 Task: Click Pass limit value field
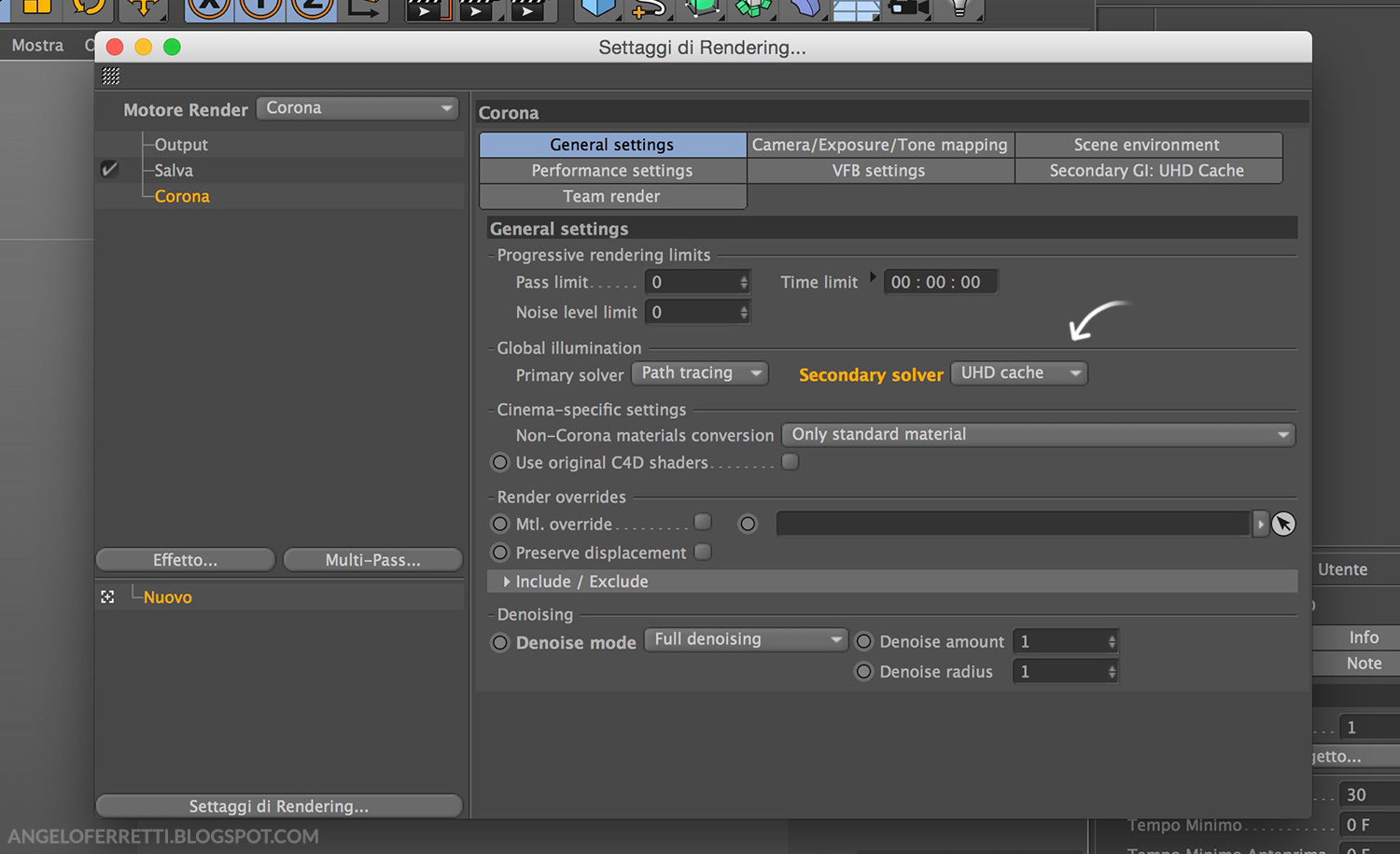pyautogui.click(x=692, y=282)
